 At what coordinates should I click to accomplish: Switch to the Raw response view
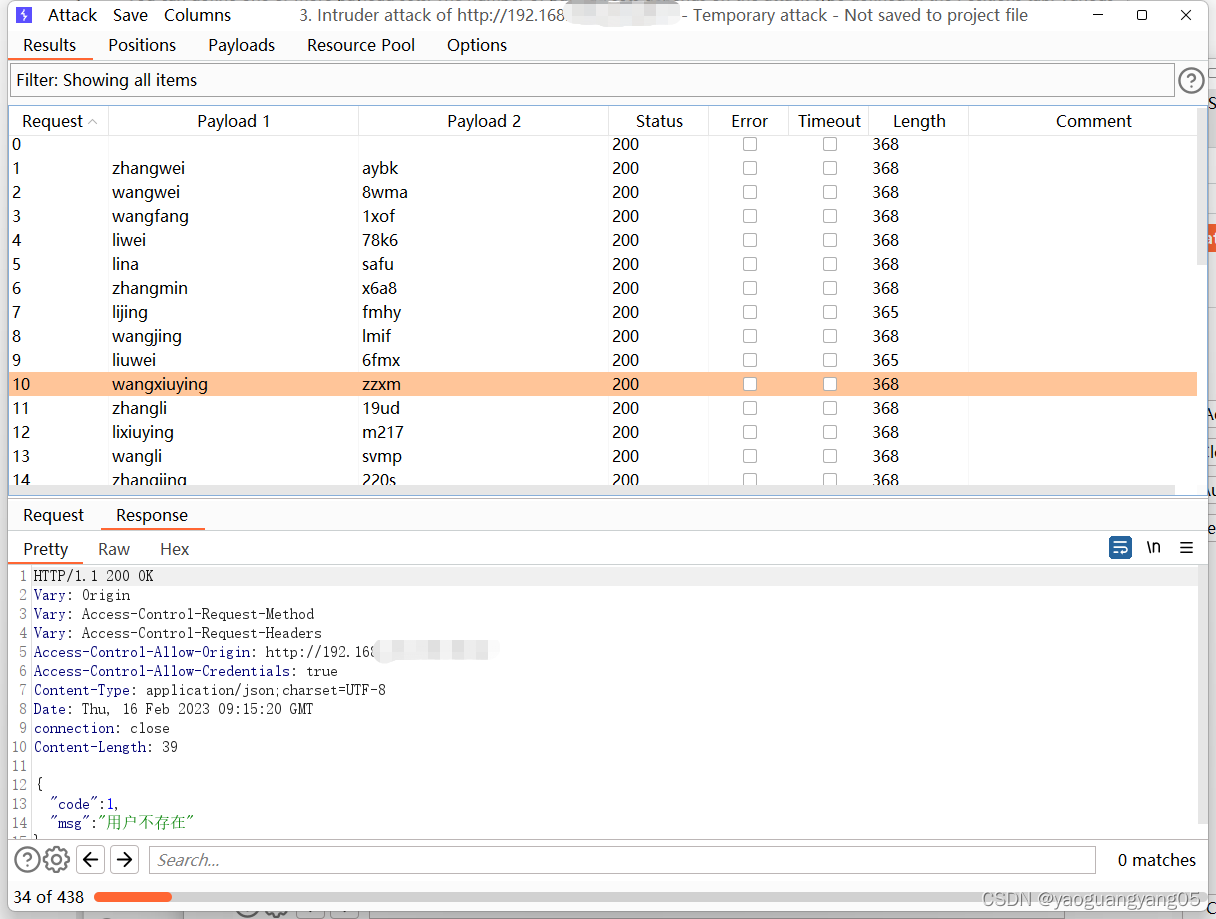(114, 549)
